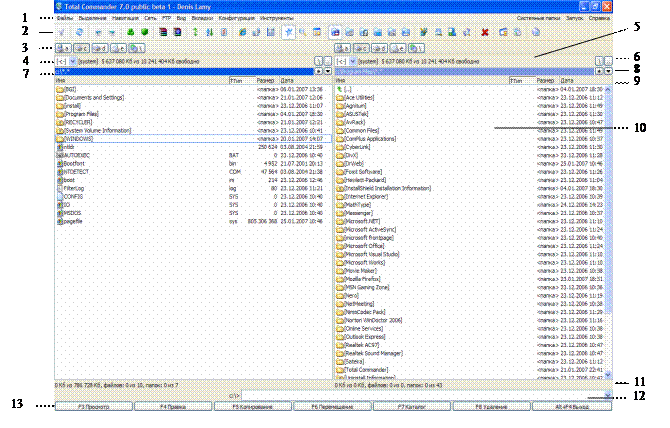Screen dimensions: 670x428
Task: Go to parent directory button in right panel
Action: (608, 61)
